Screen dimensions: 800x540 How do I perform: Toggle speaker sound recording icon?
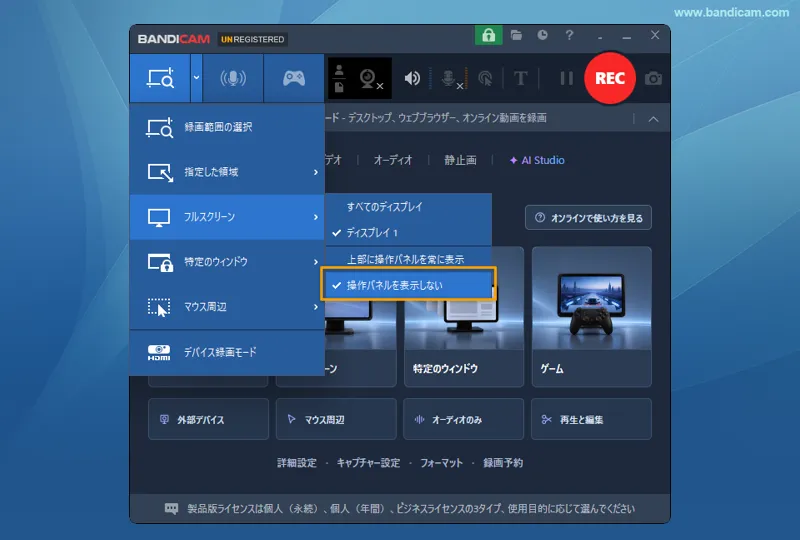(412, 78)
